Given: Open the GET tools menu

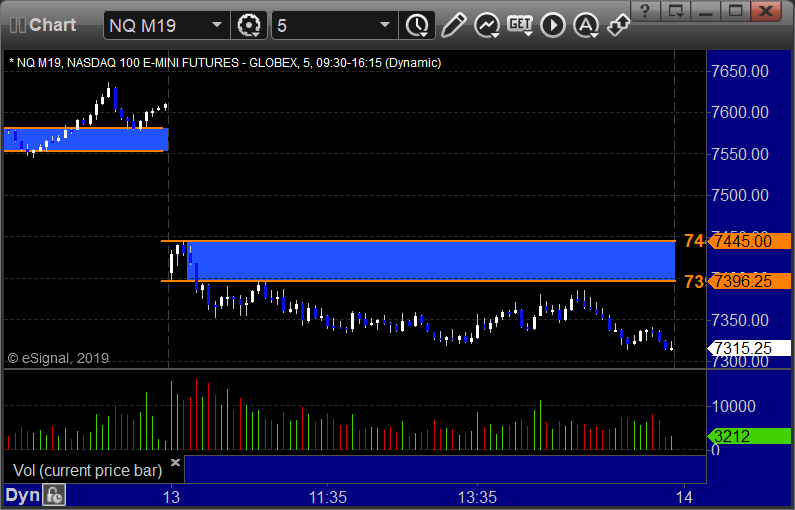Looking at the screenshot, I should click(x=520, y=25).
